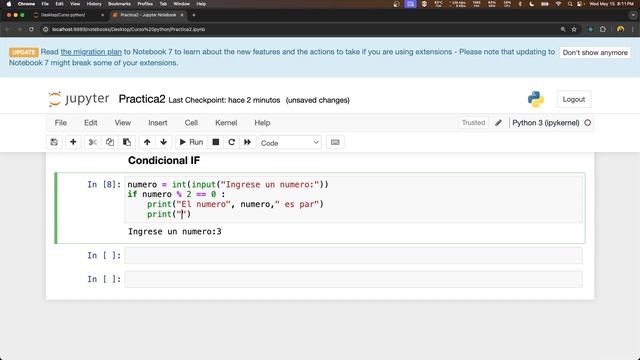Open the Bookmarks menu in macOS menu bar
640x360 pixels.
point(119,4)
